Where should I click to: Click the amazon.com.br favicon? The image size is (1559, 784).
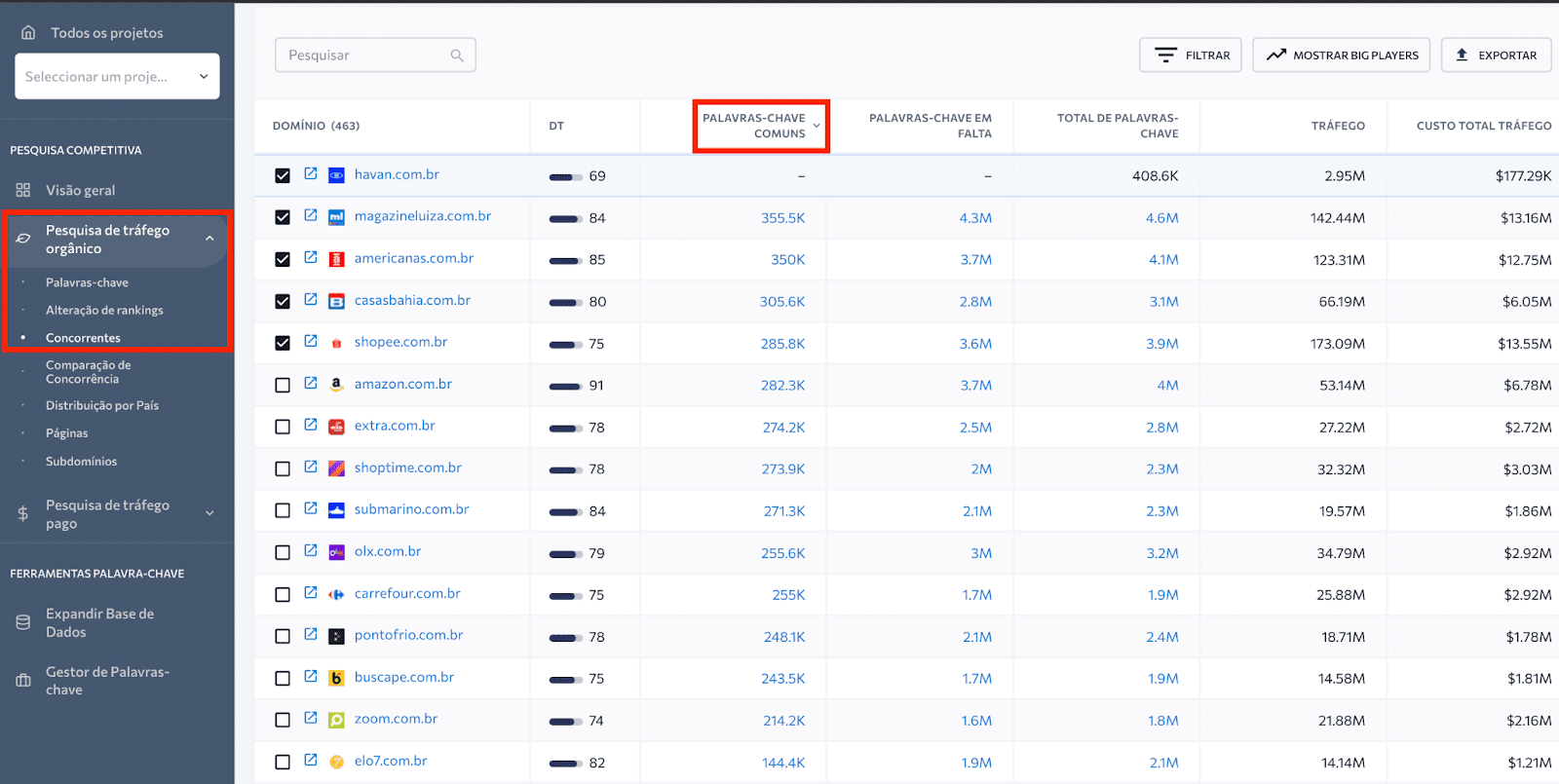point(336,385)
